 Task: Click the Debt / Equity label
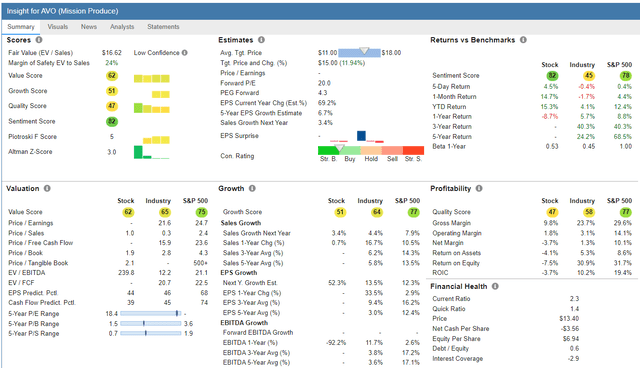click(x=451, y=348)
